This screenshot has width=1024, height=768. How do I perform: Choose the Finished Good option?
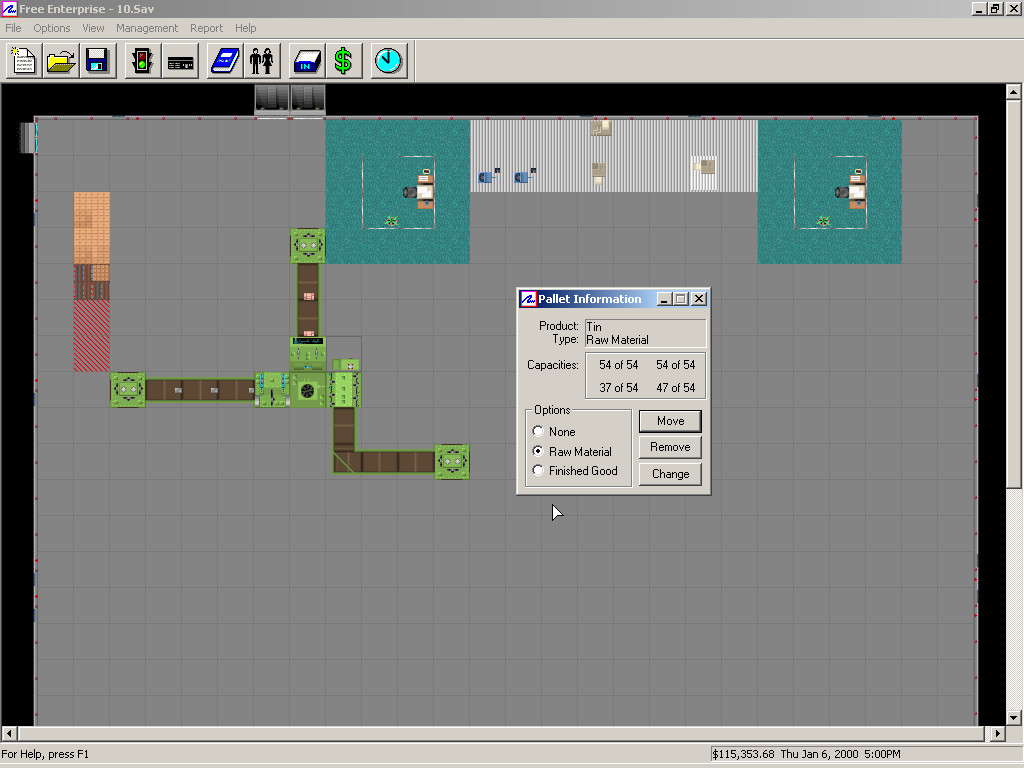(539, 471)
